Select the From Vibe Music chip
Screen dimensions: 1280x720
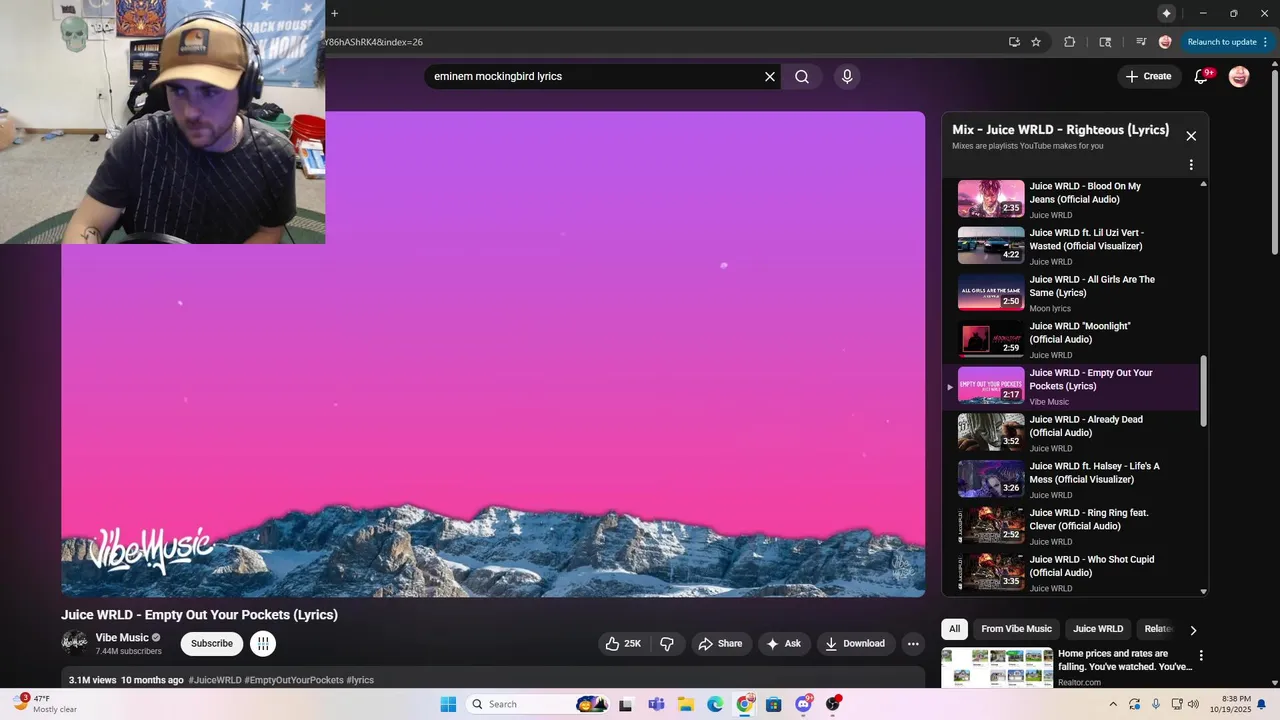[x=1016, y=629]
